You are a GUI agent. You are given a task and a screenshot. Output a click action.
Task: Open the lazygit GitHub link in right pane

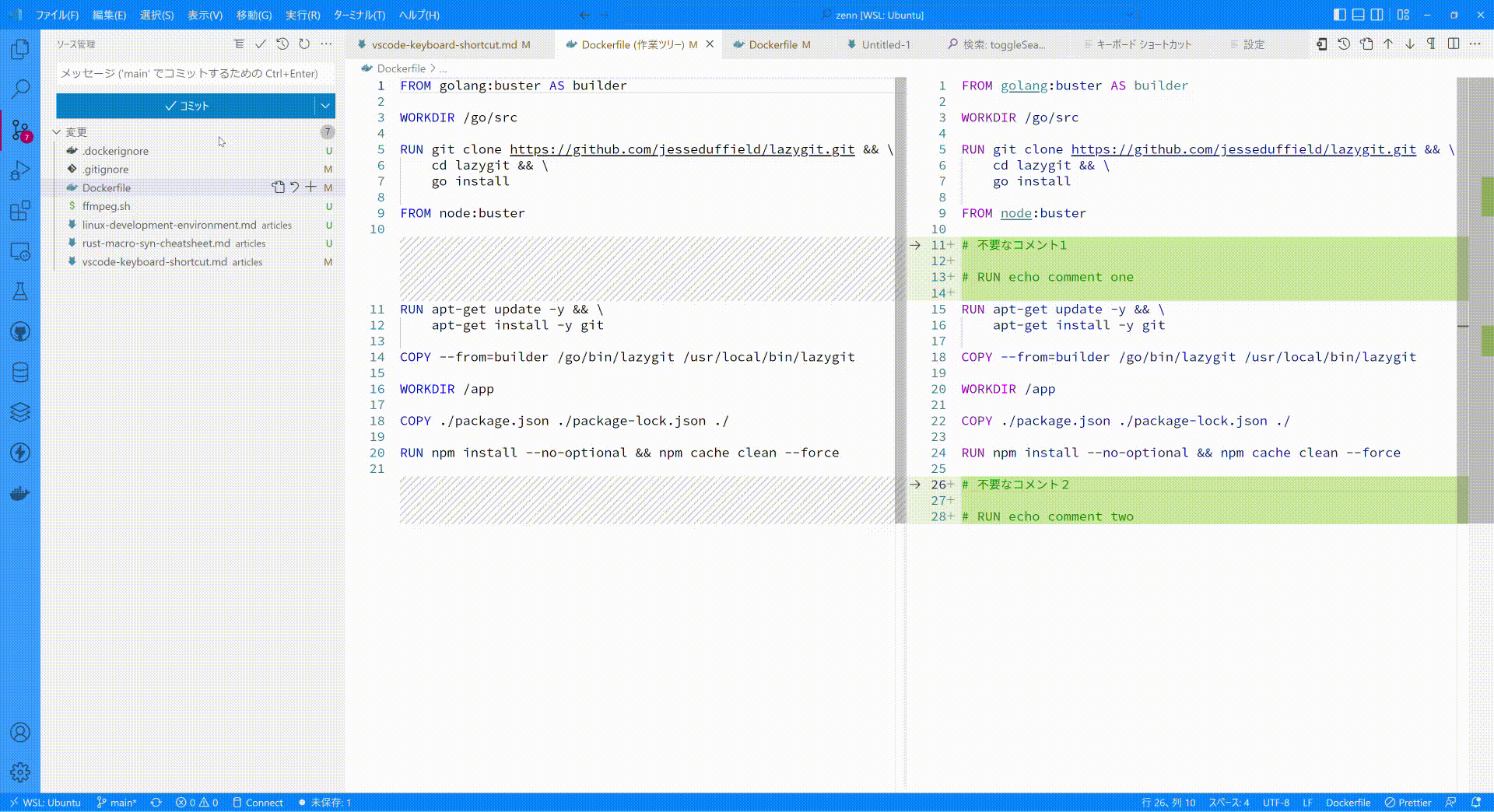(x=1243, y=149)
